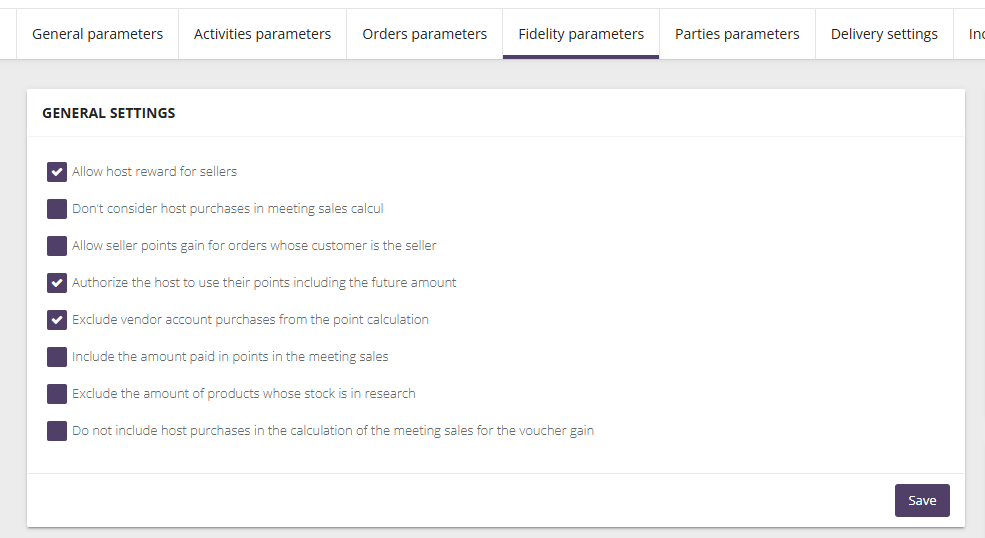Uncheck Allow host reward for sellers
The image size is (985, 538).
[57, 172]
